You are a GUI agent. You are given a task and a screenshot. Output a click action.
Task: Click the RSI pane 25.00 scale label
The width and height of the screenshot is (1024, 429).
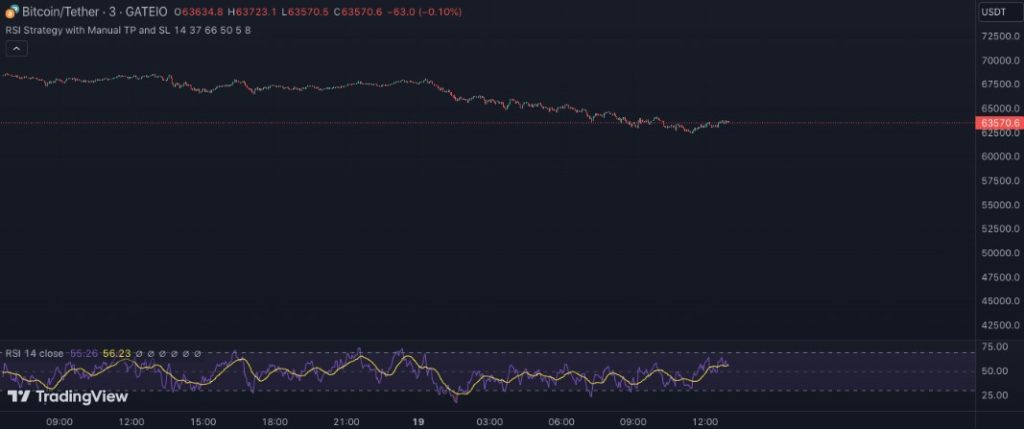(994, 395)
